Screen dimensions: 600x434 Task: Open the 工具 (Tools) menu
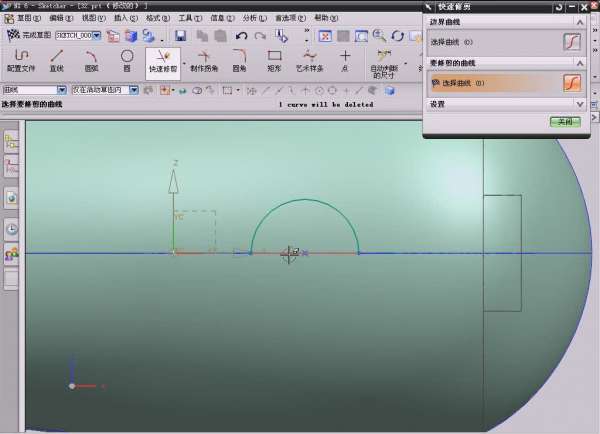[184, 18]
